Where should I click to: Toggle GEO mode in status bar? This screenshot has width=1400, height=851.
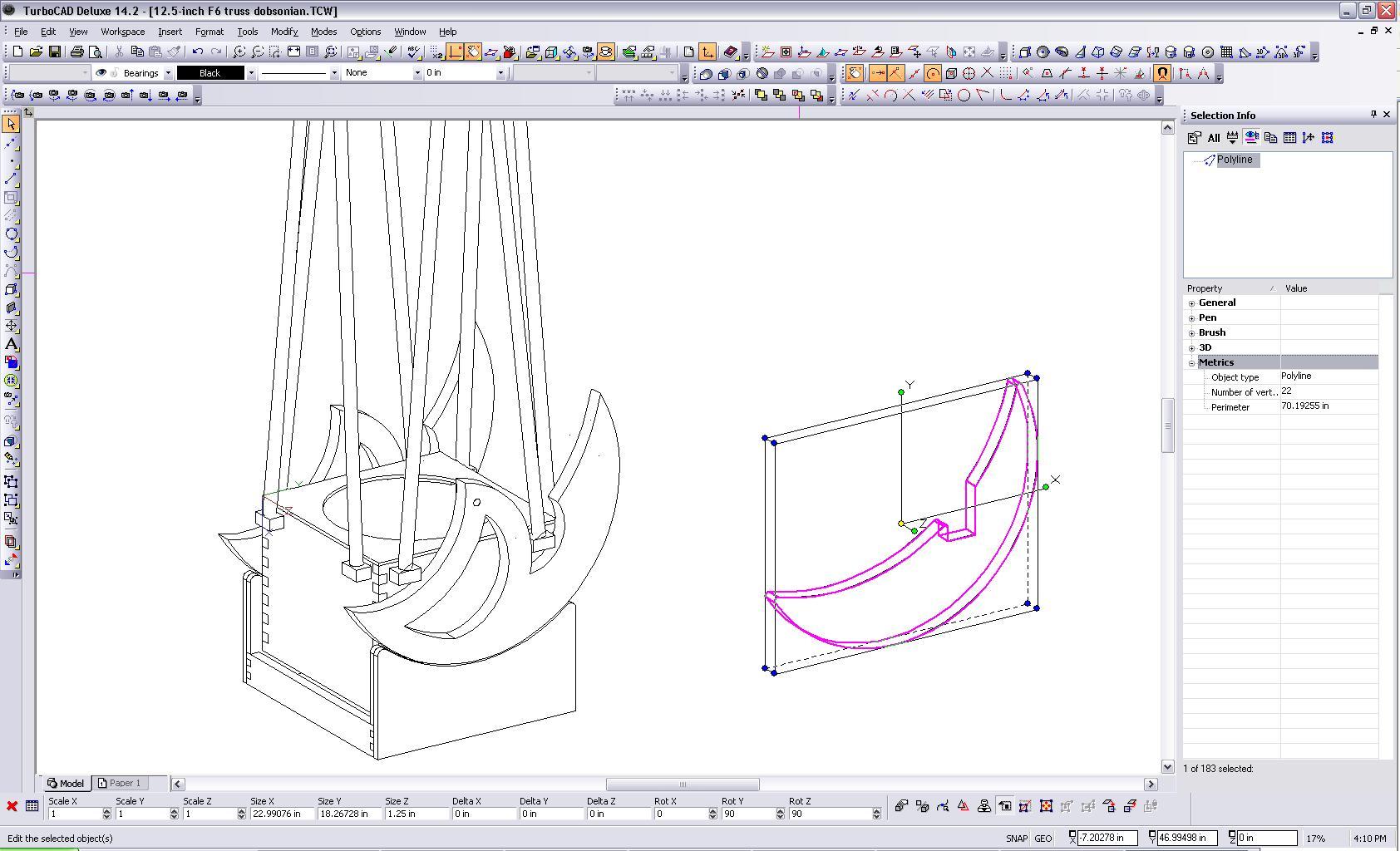click(x=1043, y=838)
